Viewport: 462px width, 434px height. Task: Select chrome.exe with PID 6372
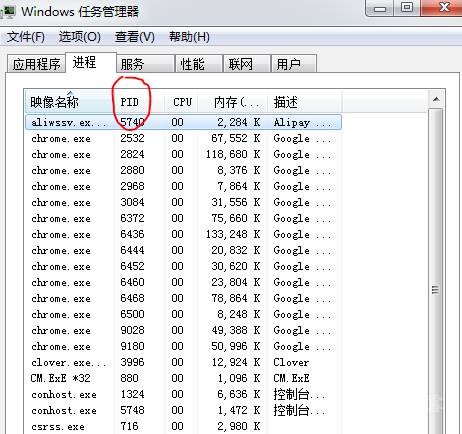pyautogui.click(x=183, y=218)
